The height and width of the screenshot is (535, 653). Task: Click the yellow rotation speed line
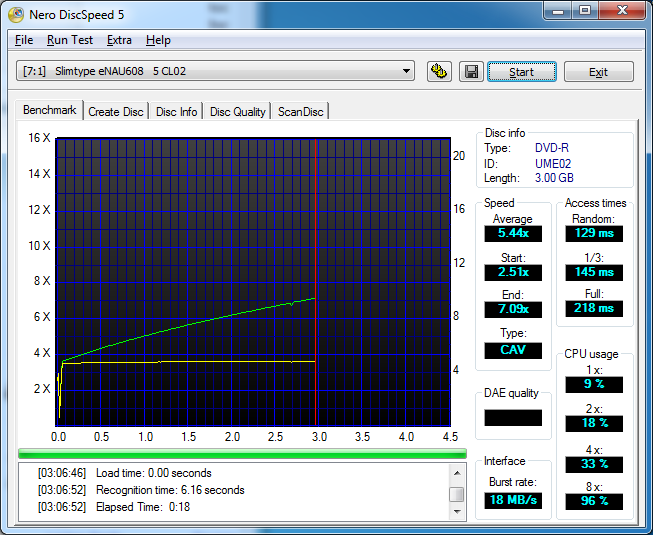click(x=187, y=362)
